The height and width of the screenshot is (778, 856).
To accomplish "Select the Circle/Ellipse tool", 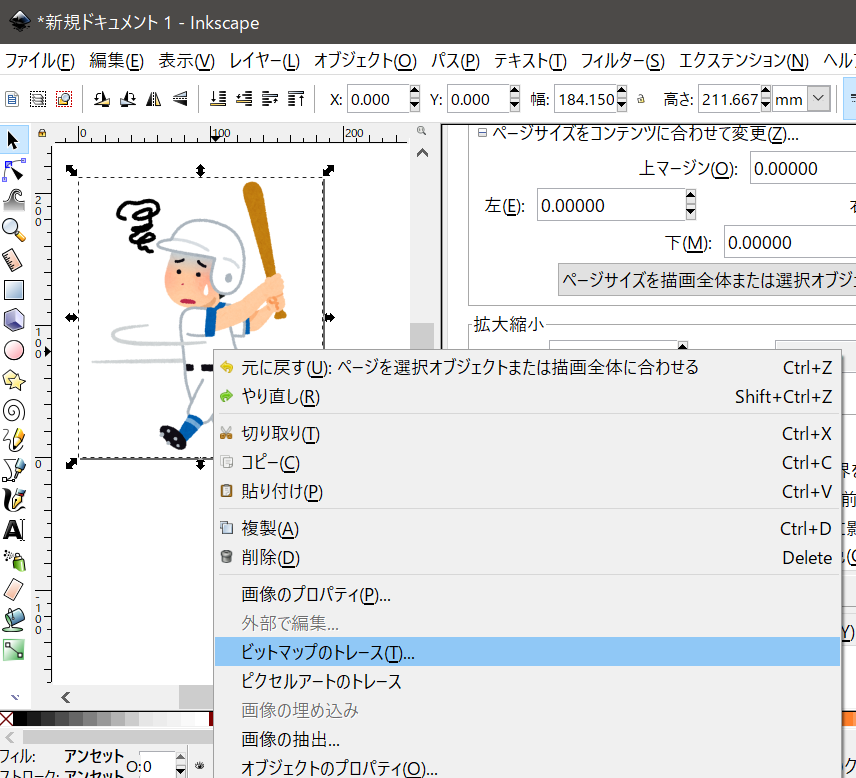I will (13, 351).
